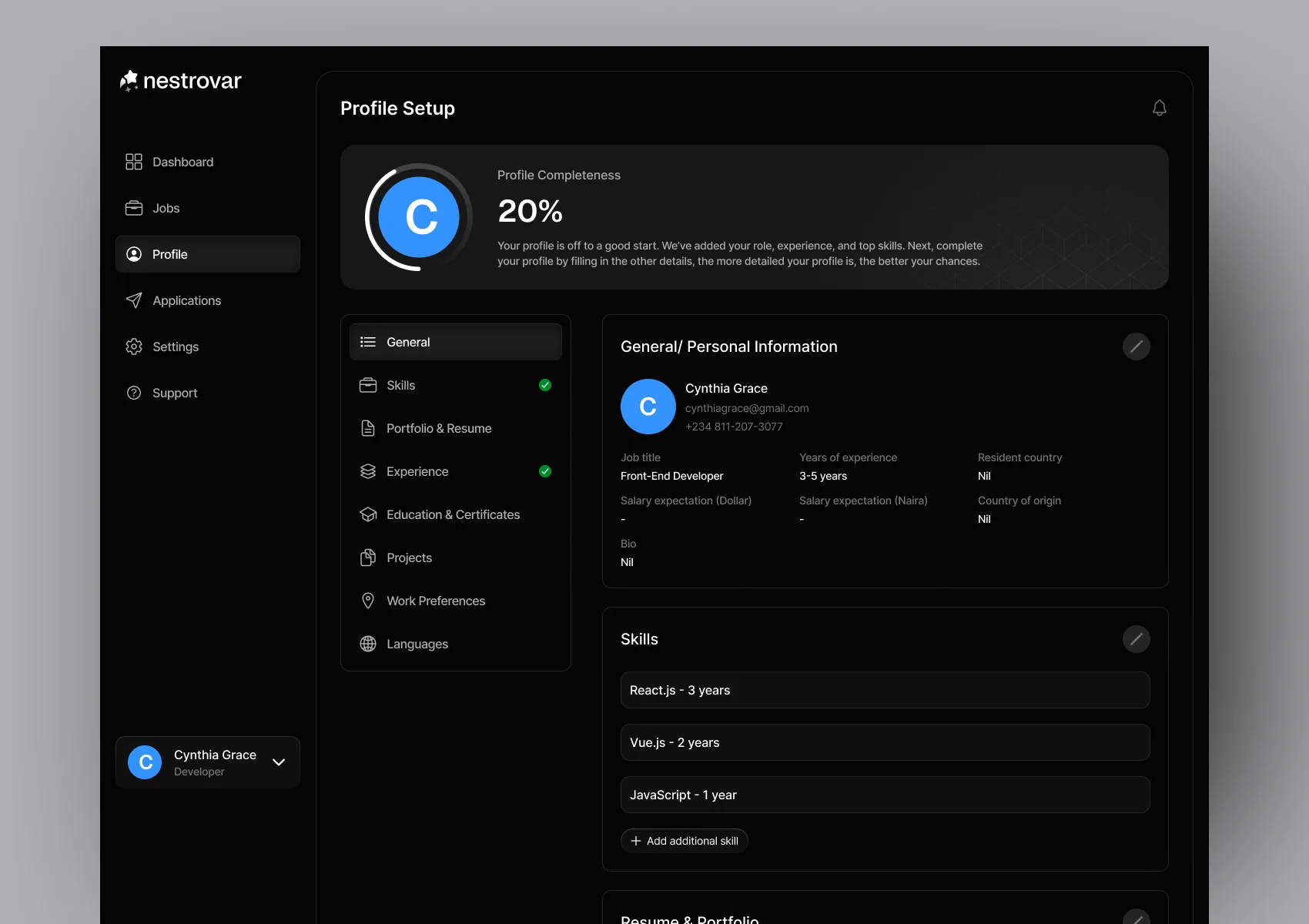Viewport: 1309px width, 924px height.
Task: Click the Dashboard grid icon
Action: pos(134,162)
